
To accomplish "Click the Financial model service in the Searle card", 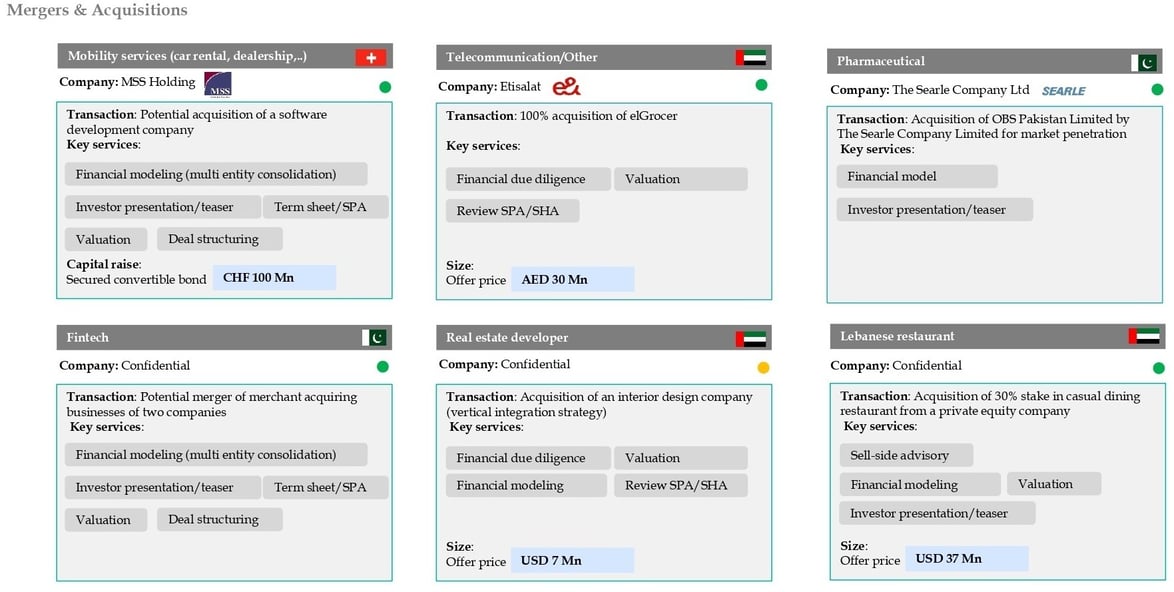I will [x=917, y=177].
